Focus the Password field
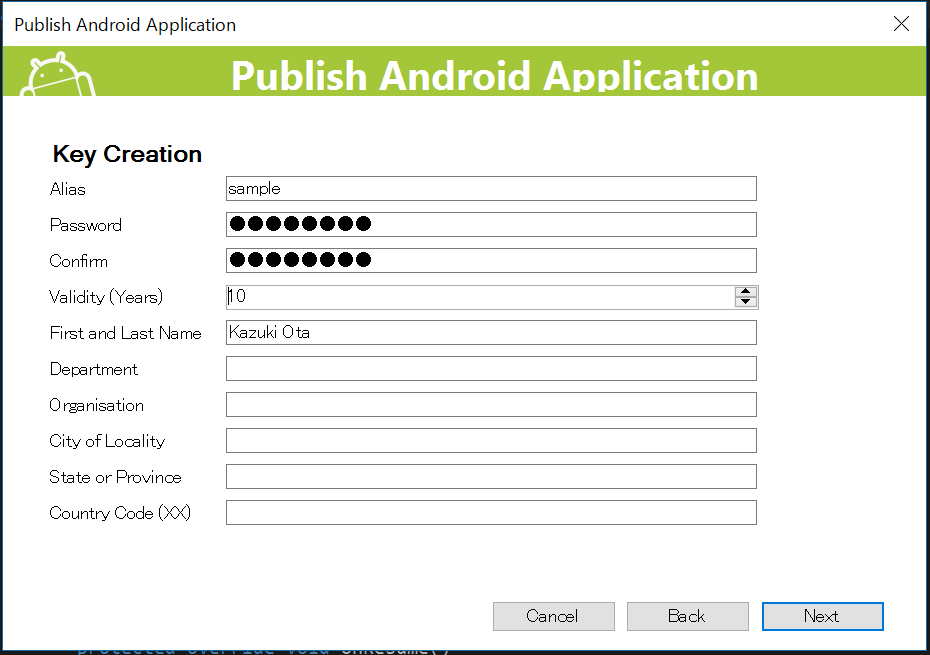Image resolution: width=930 pixels, height=655 pixels. click(491, 224)
